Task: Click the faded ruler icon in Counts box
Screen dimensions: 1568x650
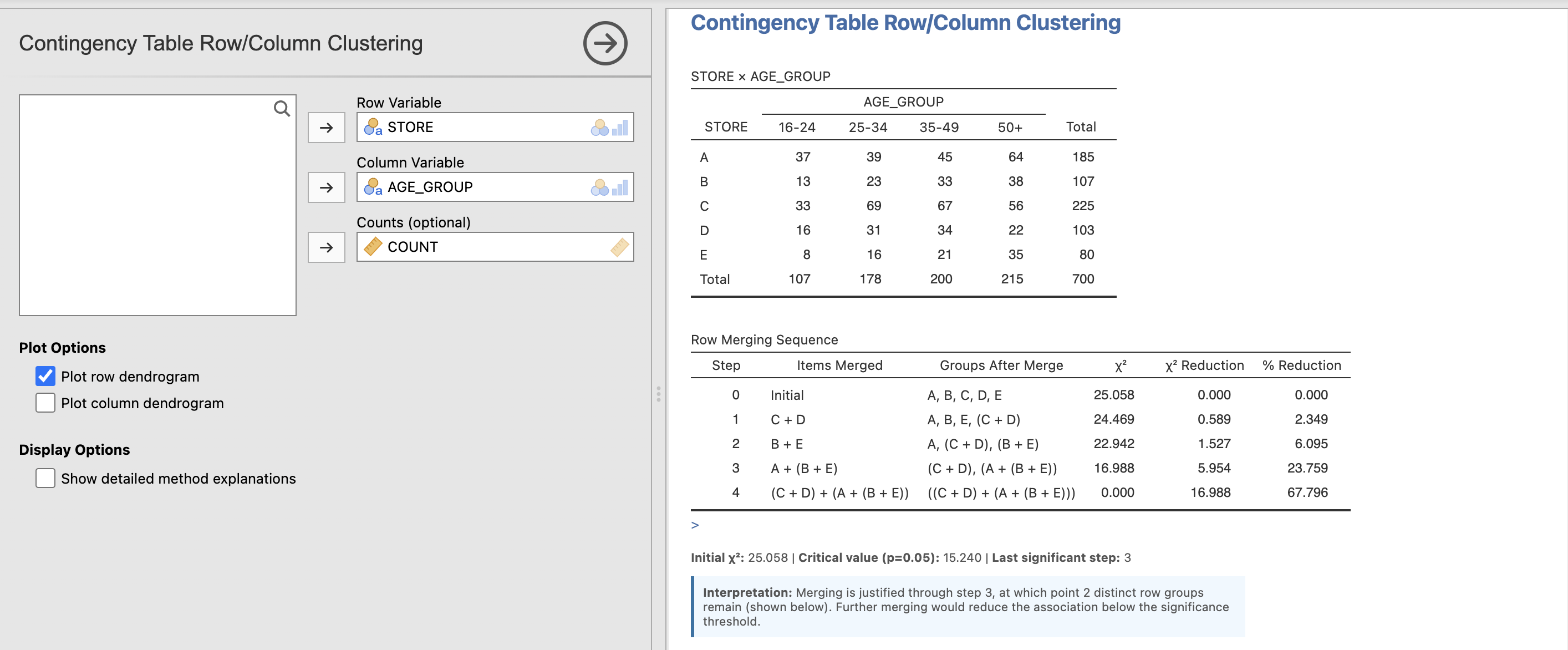Action: pos(619,247)
